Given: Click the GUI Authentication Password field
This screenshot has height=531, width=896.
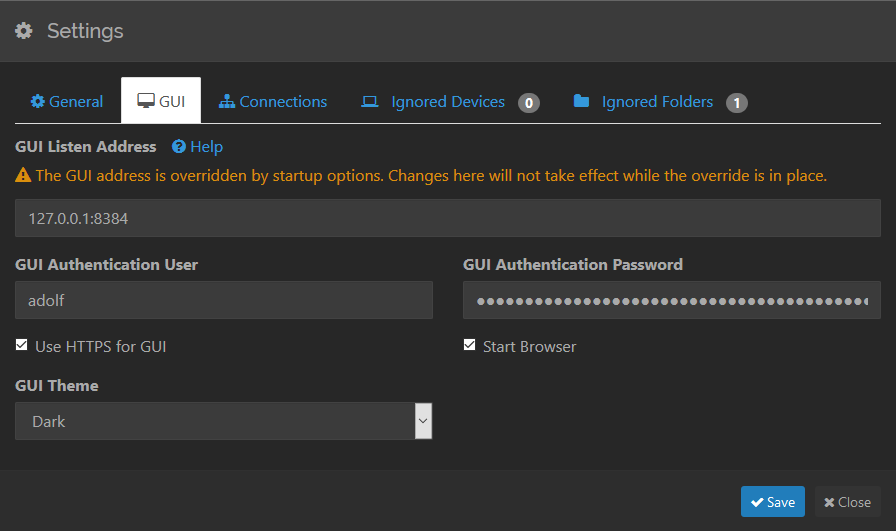Looking at the screenshot, I should pos(671,300).
